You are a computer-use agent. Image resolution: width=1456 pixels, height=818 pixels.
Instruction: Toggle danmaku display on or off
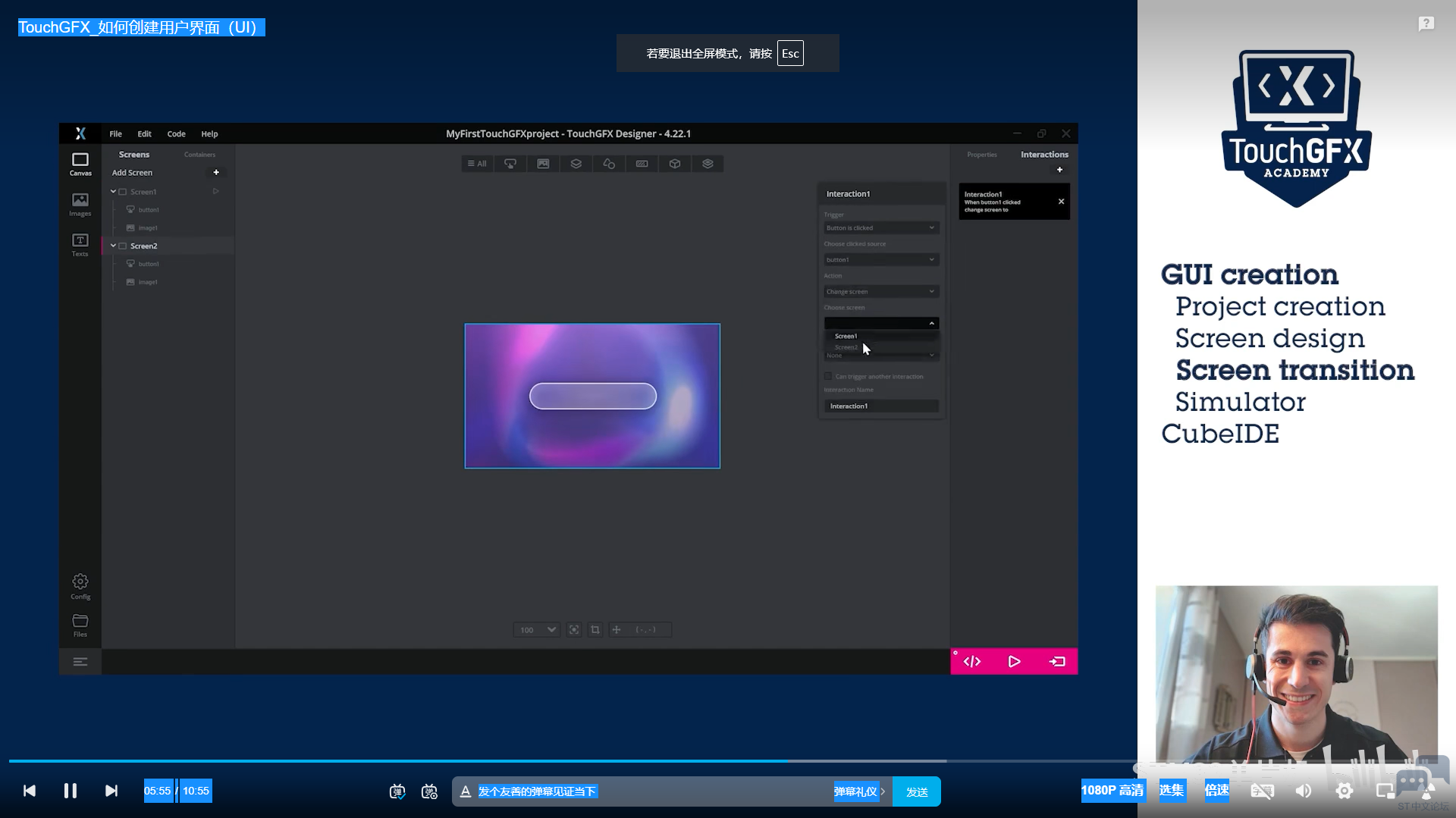click(x=397, y=791)
